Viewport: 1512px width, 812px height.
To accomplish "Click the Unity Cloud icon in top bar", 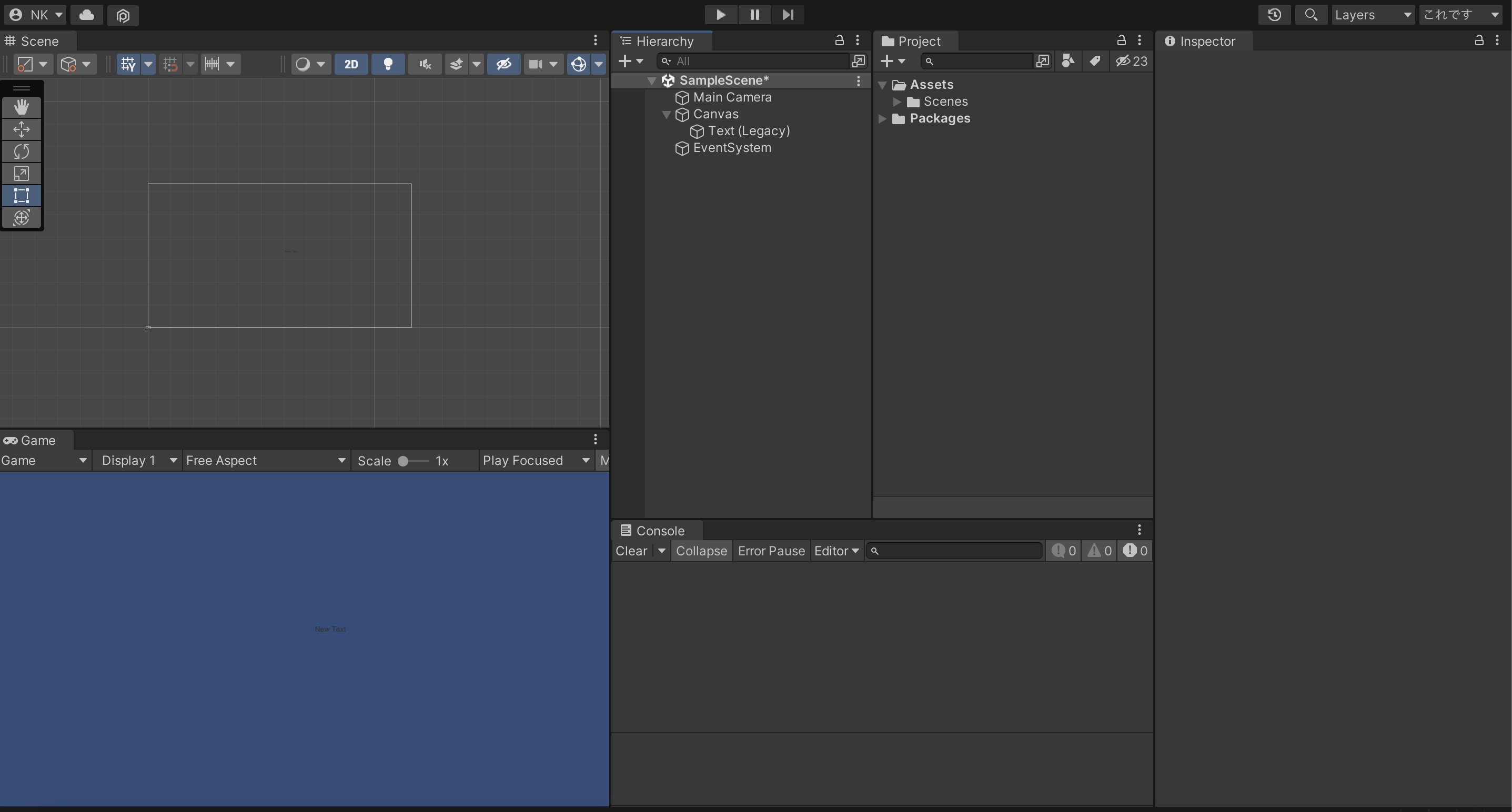I will tap(87, 15).
